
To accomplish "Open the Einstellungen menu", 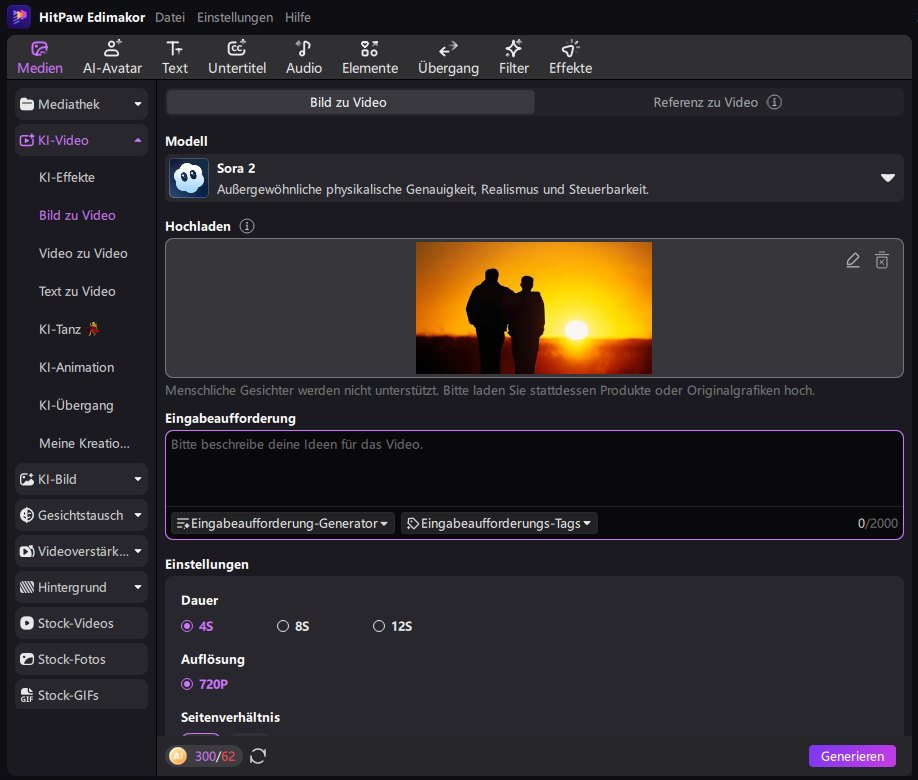I will click(235, 18).
